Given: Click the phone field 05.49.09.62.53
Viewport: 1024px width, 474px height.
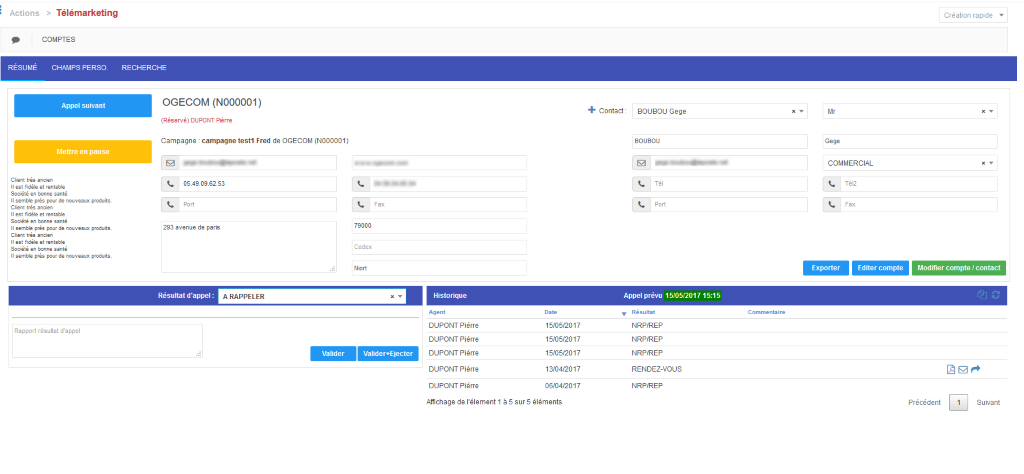Looking at the screenshot, I should tap(258, 184).
